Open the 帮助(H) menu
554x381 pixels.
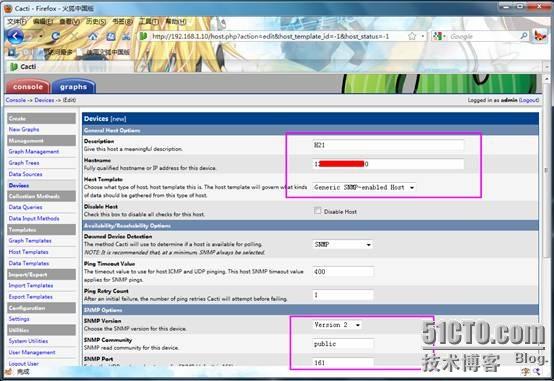click(175, 22)
